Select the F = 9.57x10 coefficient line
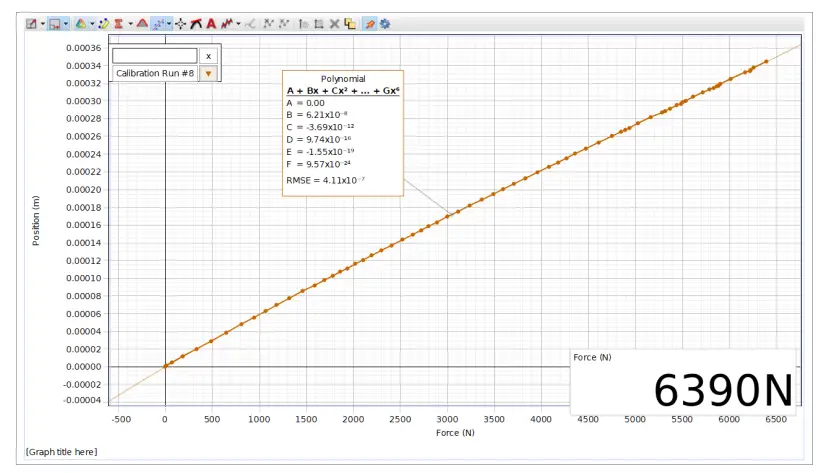Screen dimensions: 818x473 pyautogui.click(x=318, y=164)
